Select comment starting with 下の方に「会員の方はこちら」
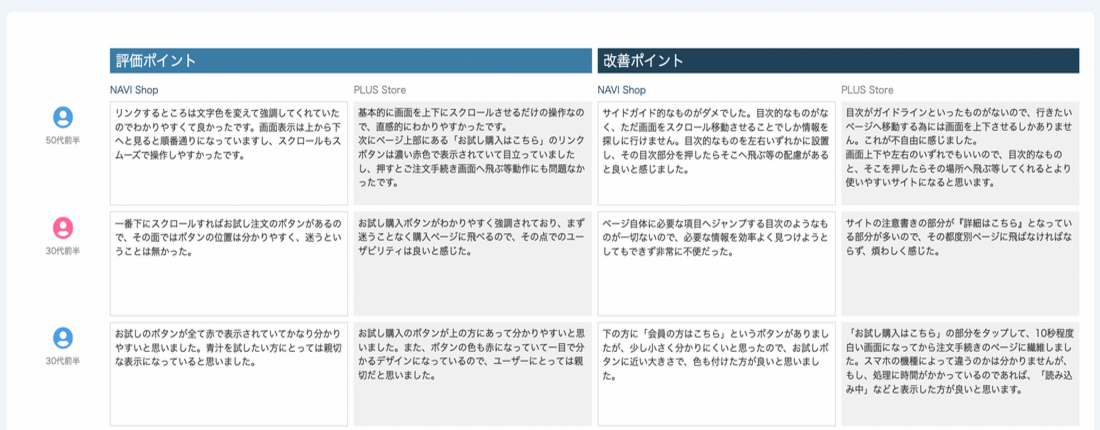The width and height of the screenshot is (1100, 430). pos(716,354)
